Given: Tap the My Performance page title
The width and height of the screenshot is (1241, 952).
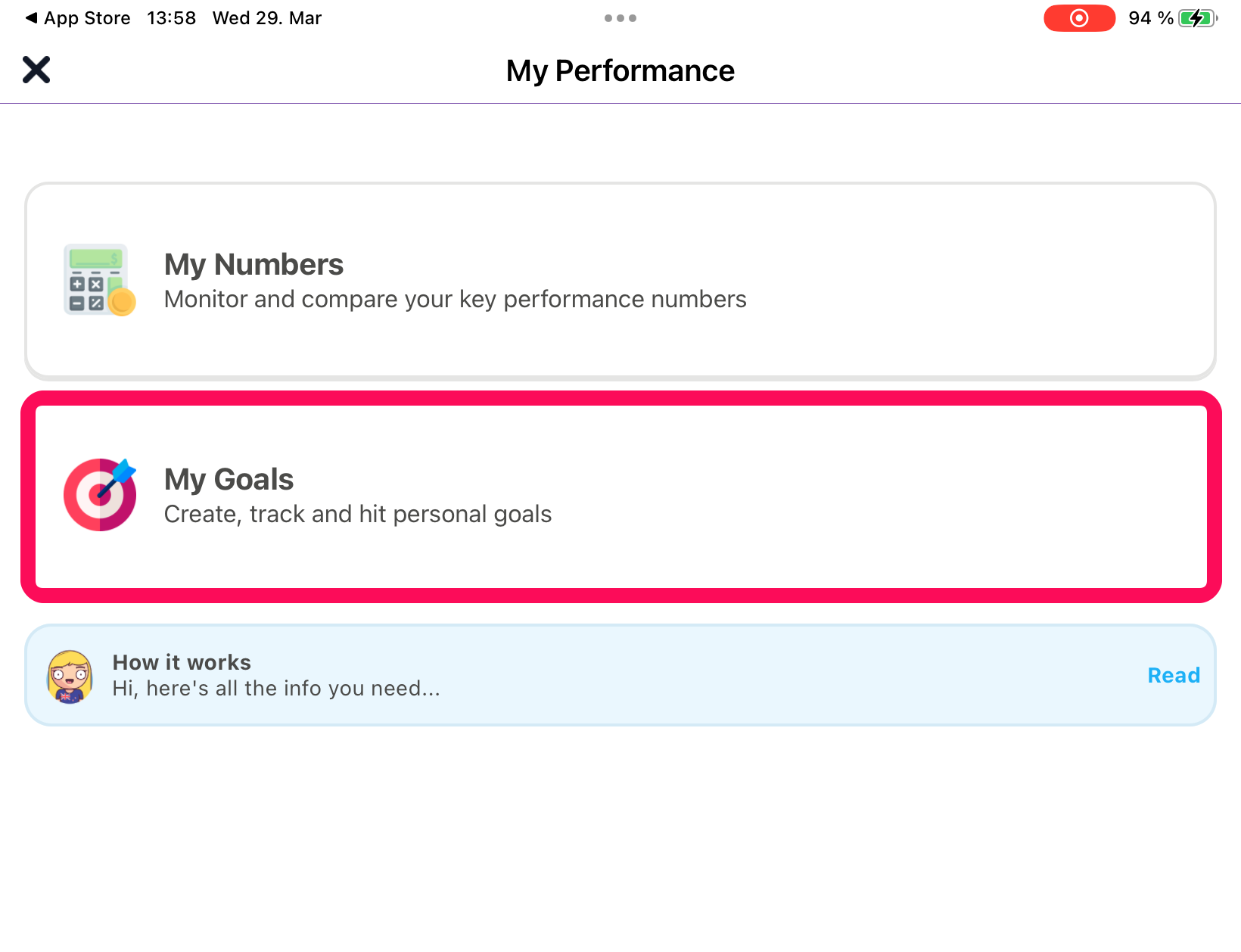Looking at the screenshot, I should click(x=620, y=71).
